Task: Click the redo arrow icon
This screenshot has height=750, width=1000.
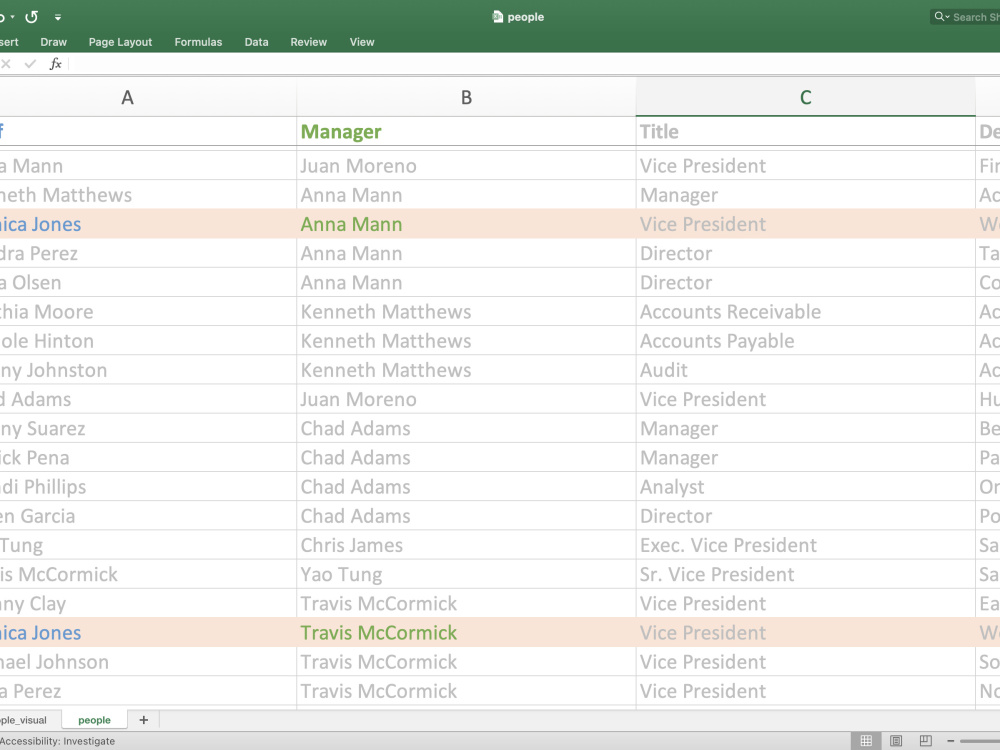Action: [31, 17]
